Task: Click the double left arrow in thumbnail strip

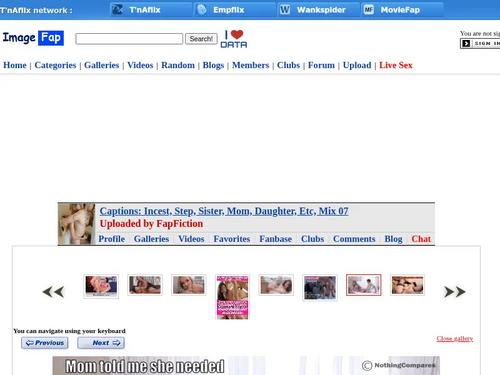Action: point(53,292)
